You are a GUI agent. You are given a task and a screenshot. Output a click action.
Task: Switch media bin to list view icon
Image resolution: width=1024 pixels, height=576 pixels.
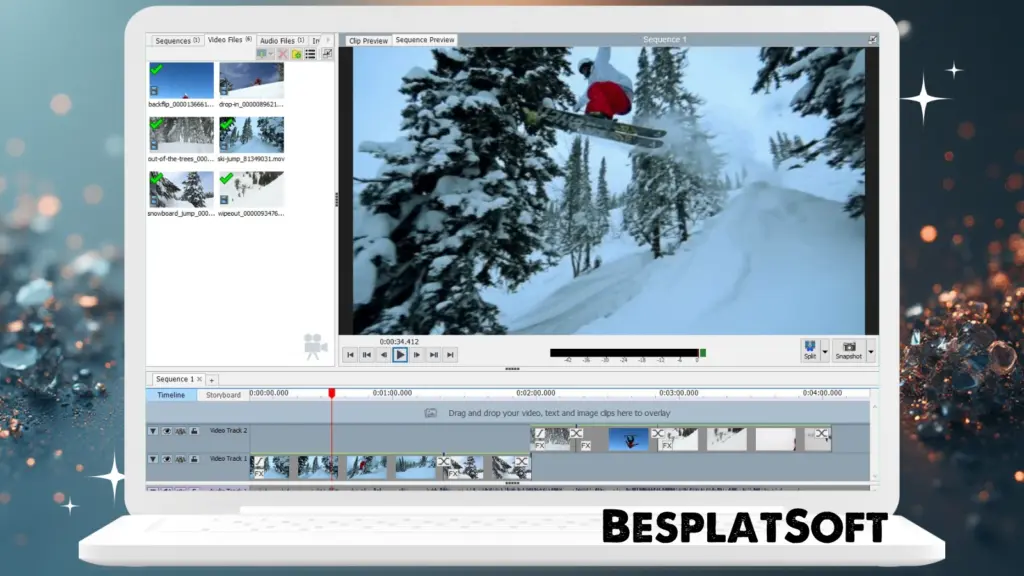click(310, 53)
